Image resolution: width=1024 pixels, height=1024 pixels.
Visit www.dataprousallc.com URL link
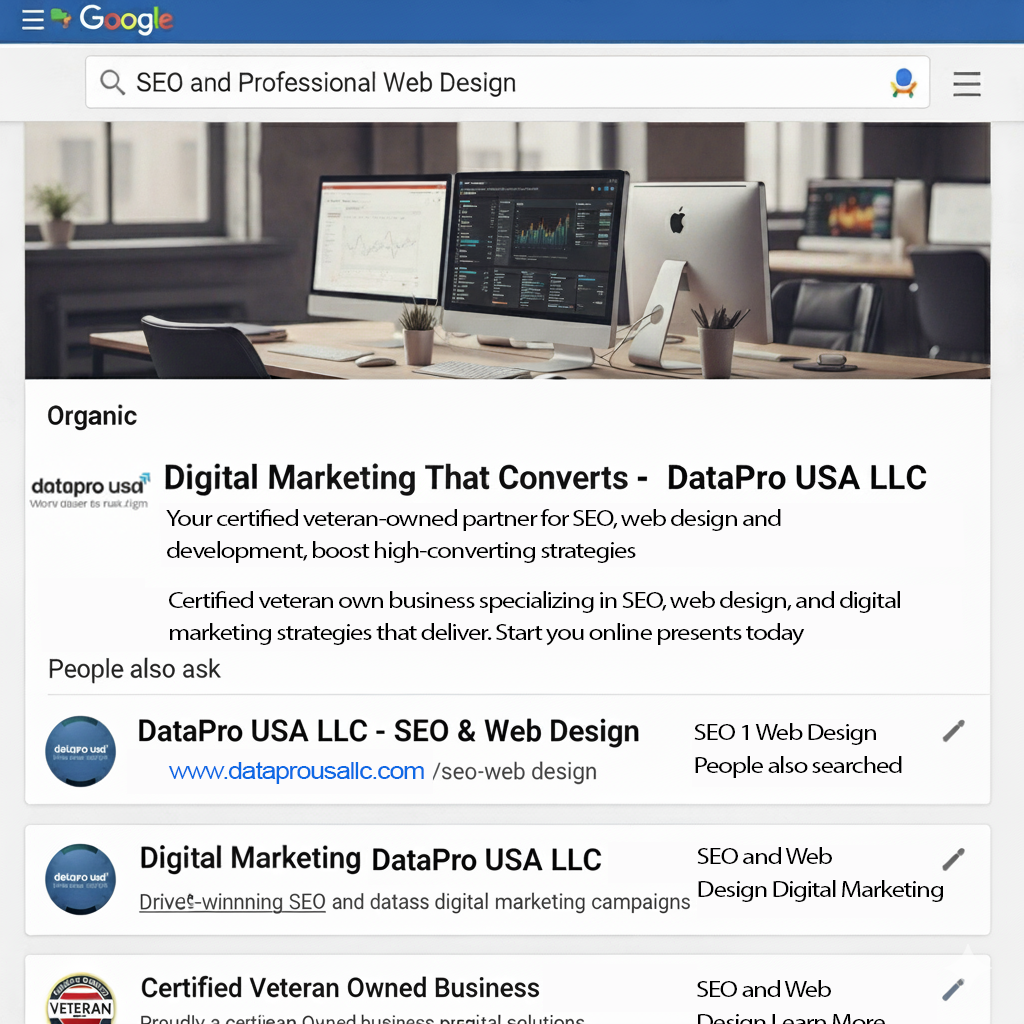pos(297,771)
